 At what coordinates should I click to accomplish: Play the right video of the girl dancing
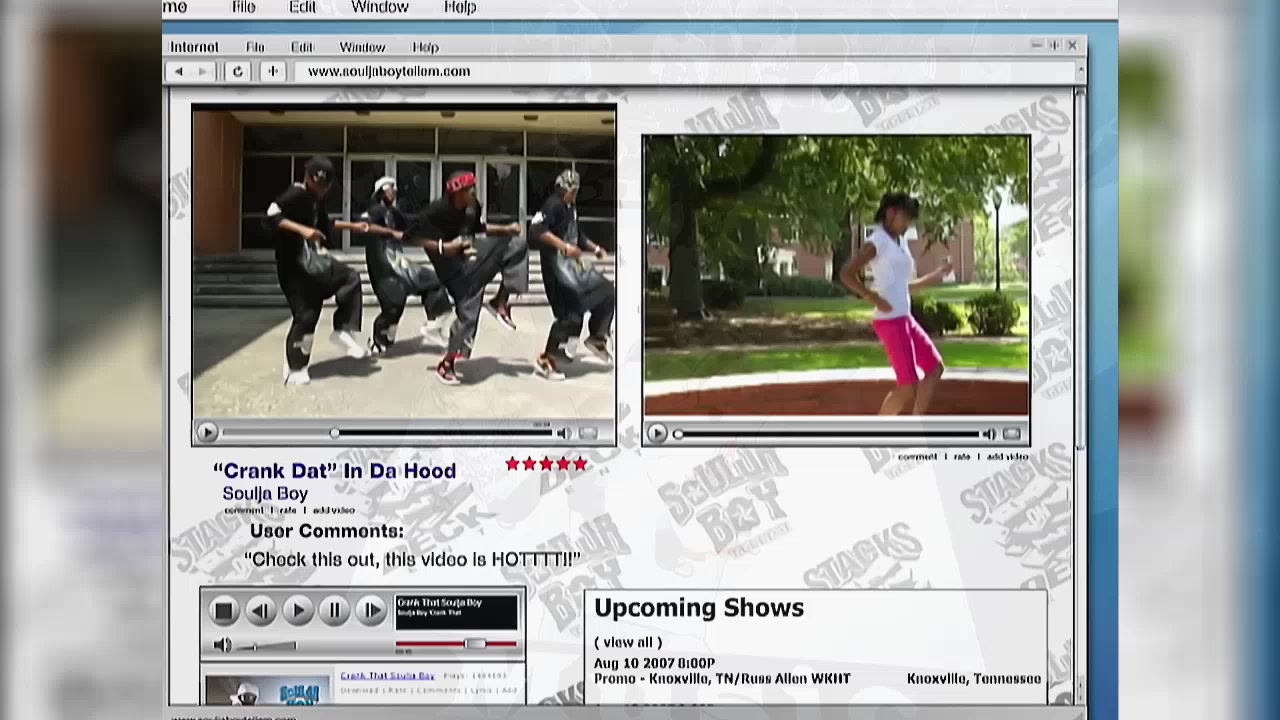(x=657, y=434)
